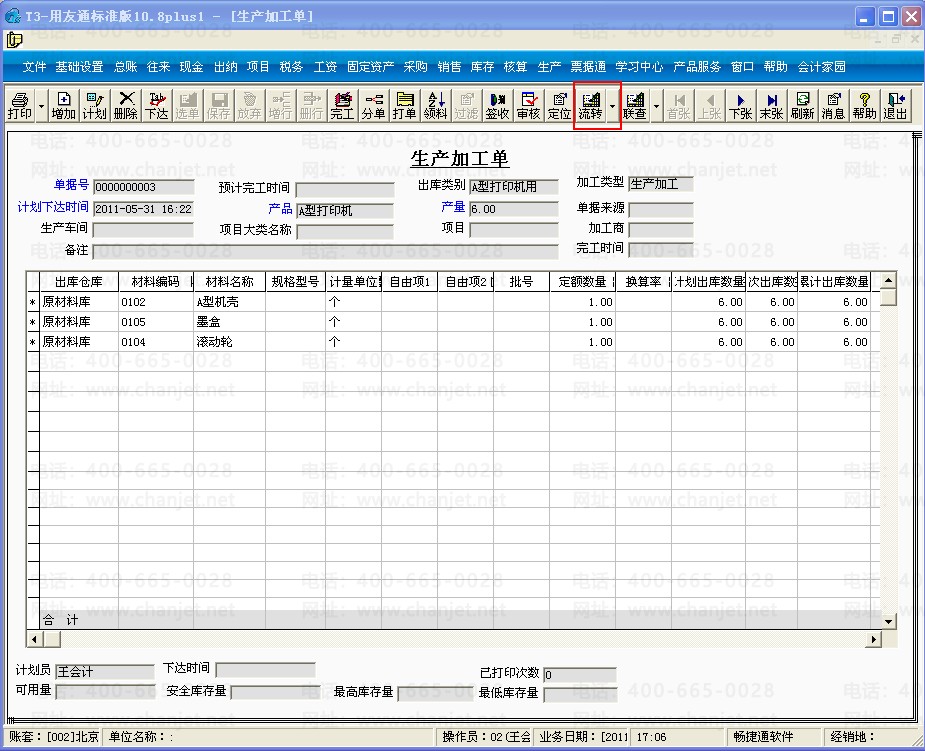Viewport: 925px width, 751px height.
Task: Click the 增加 add icon
Action: pos(64,106)
